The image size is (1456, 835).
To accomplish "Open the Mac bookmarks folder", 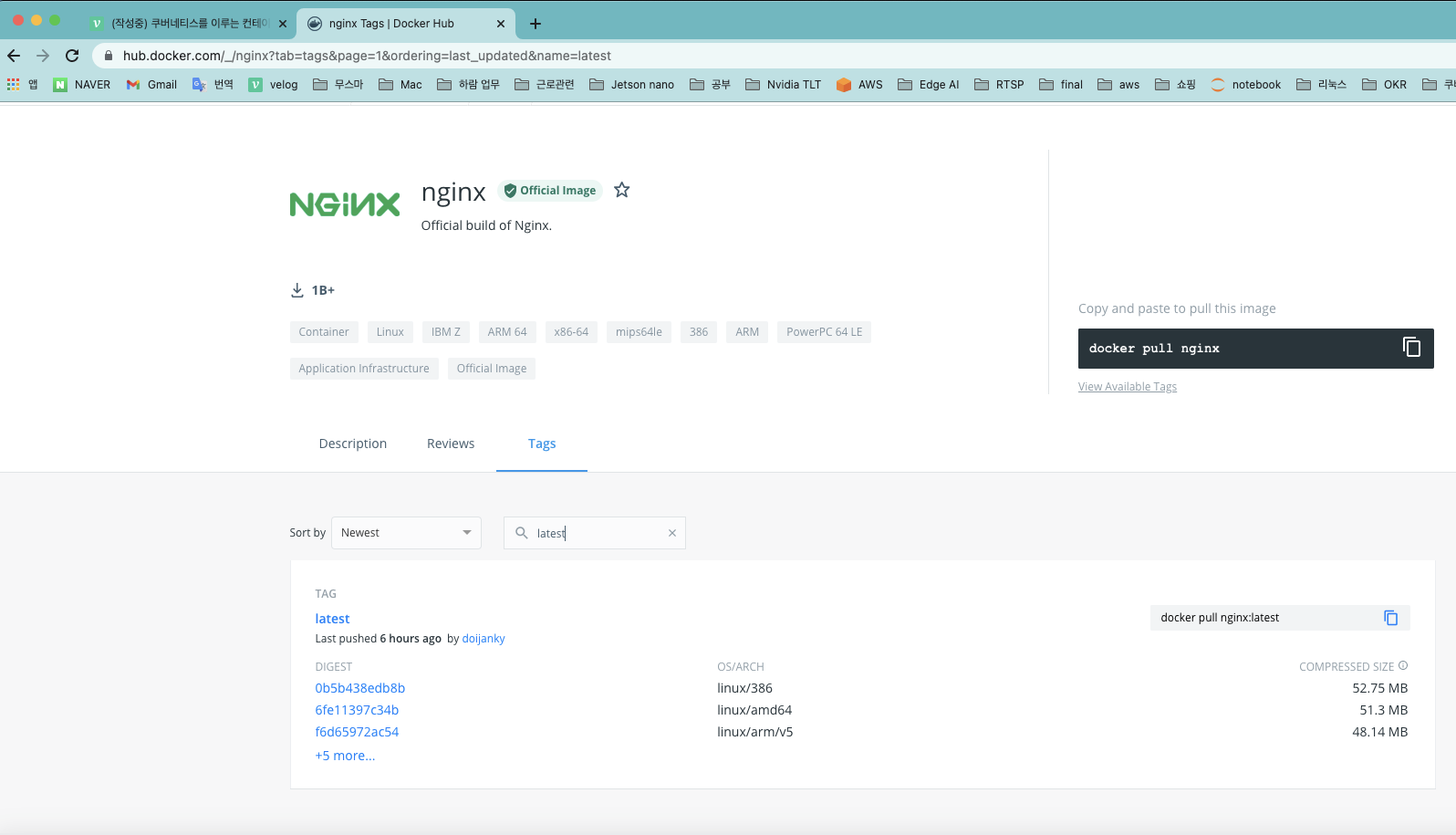I will coord(400,85).
